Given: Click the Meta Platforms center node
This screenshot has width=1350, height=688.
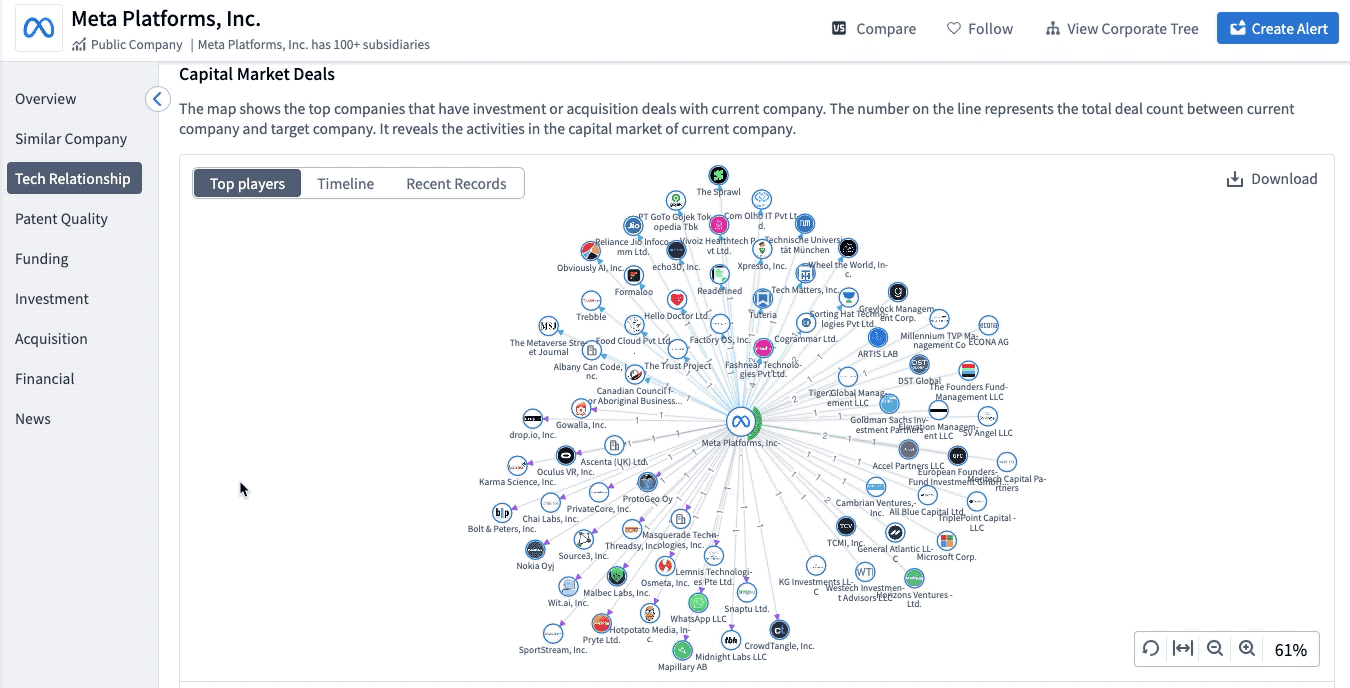Looking at the screenshot, I should [x=740, y=421].
